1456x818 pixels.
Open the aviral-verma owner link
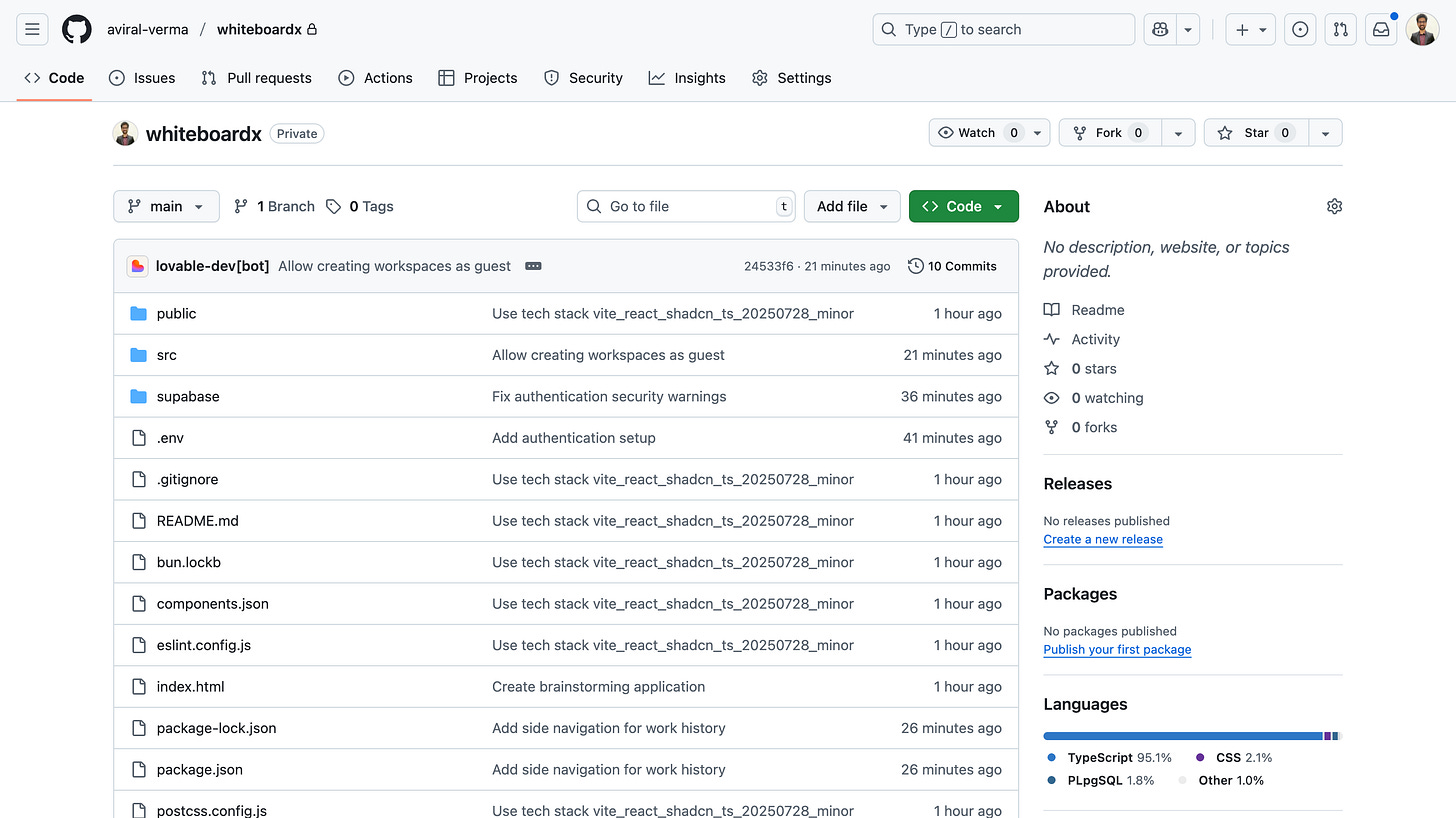(148, 30)
